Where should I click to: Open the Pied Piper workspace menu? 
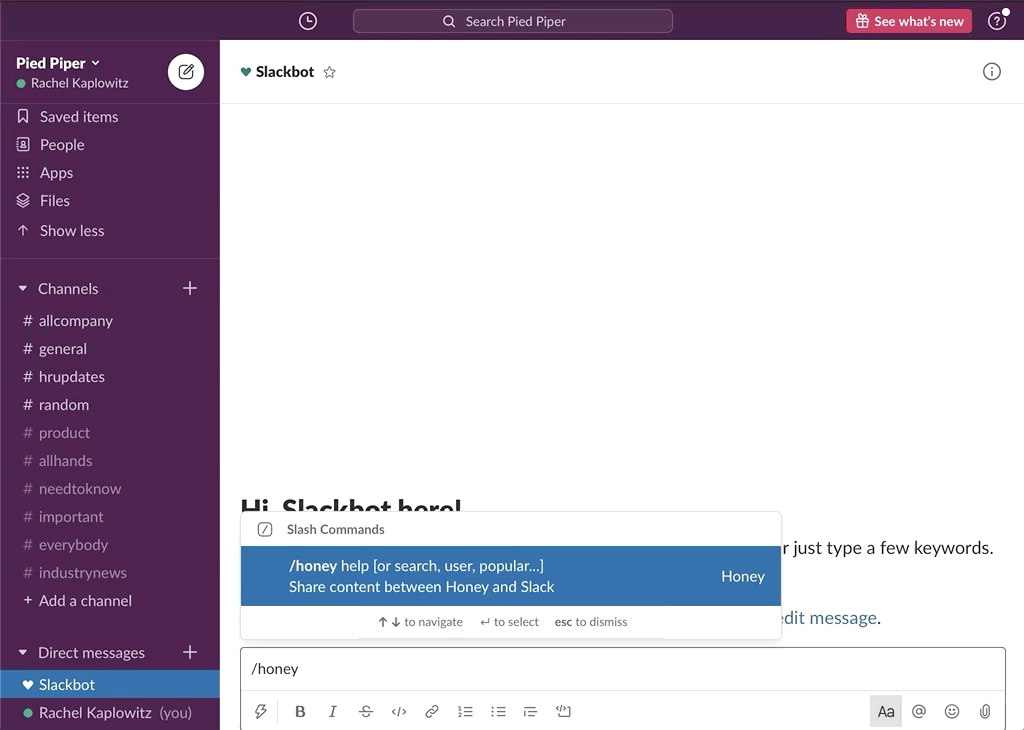click(x=57, y=63)
